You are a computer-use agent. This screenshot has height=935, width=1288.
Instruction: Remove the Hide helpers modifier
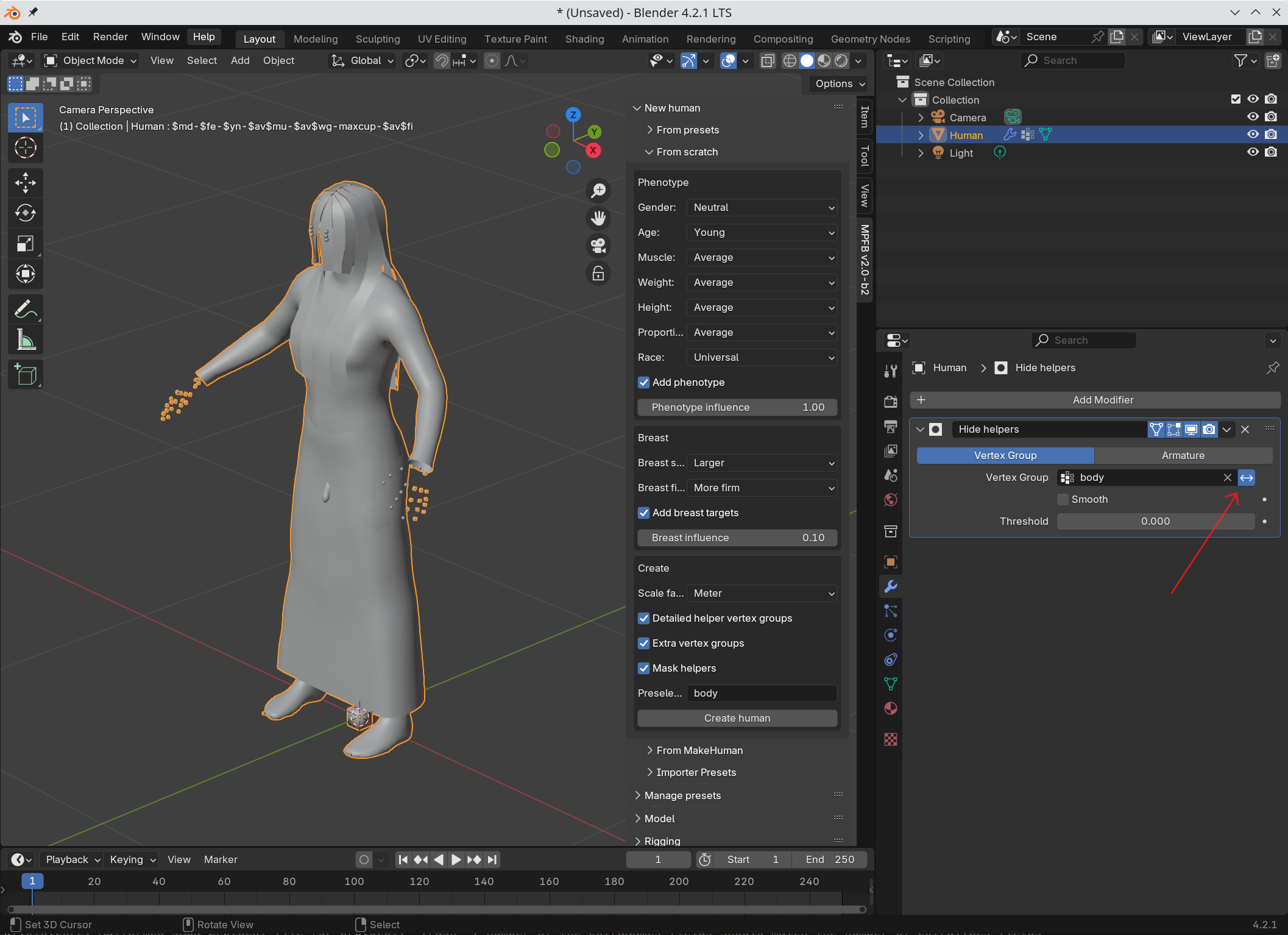tap(1245, 429)
